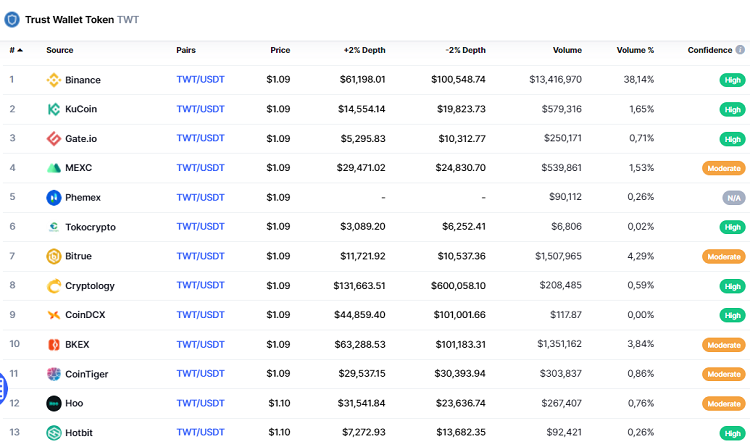
Task: Open BKEX TWT/USDT pair link
Action: tap(200, 345)
